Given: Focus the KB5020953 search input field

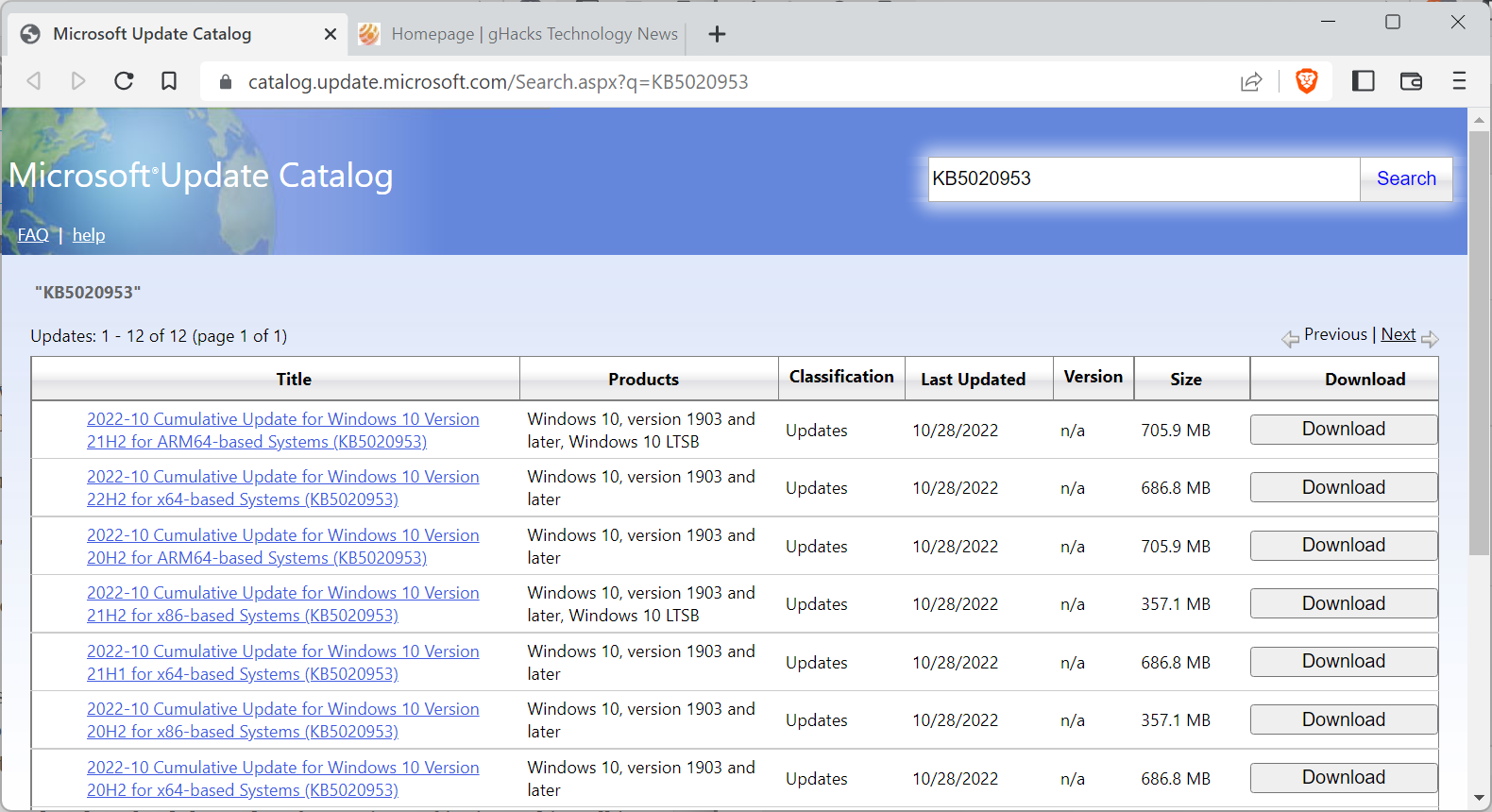Looking at the screenshot, I should click(x=1144, y=178).
